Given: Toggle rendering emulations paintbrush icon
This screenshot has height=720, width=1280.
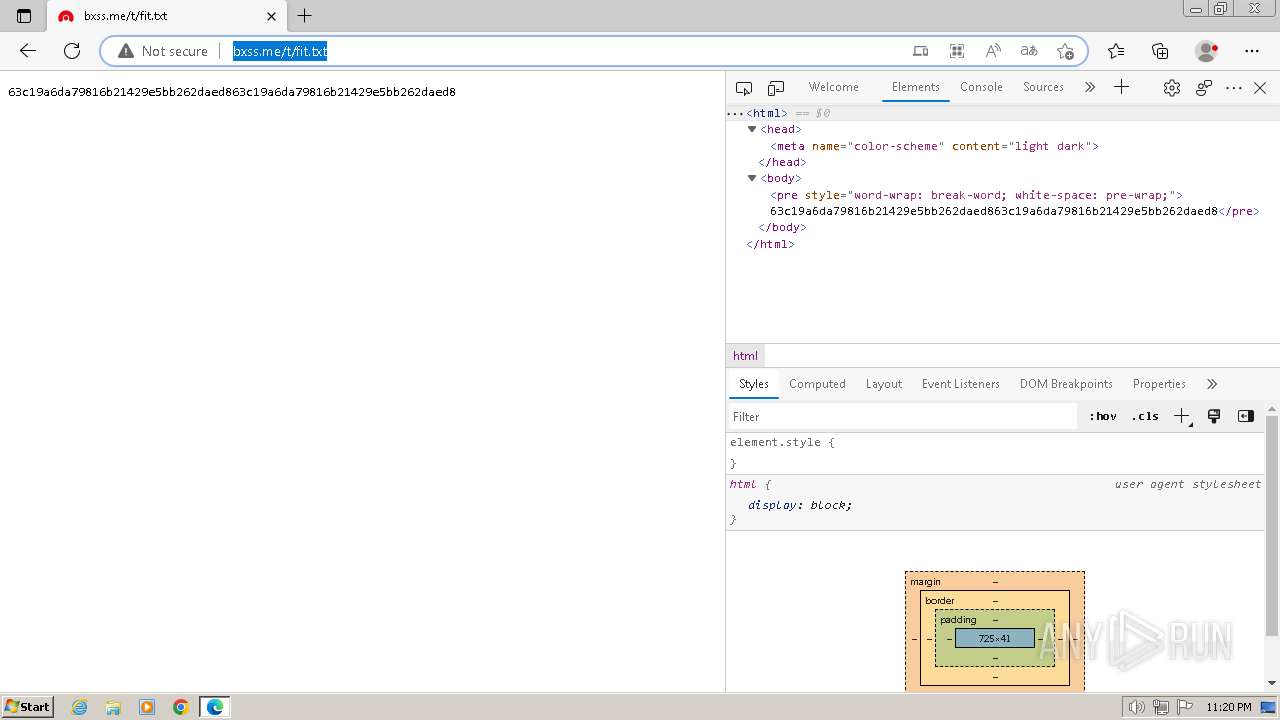Looking at the screenshot, I should (1214, 416).
